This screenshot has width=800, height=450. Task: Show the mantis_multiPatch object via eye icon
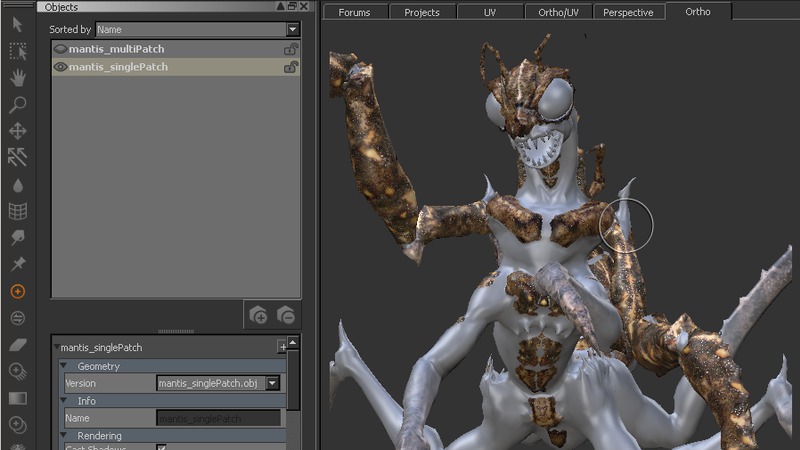pos(60,49)
